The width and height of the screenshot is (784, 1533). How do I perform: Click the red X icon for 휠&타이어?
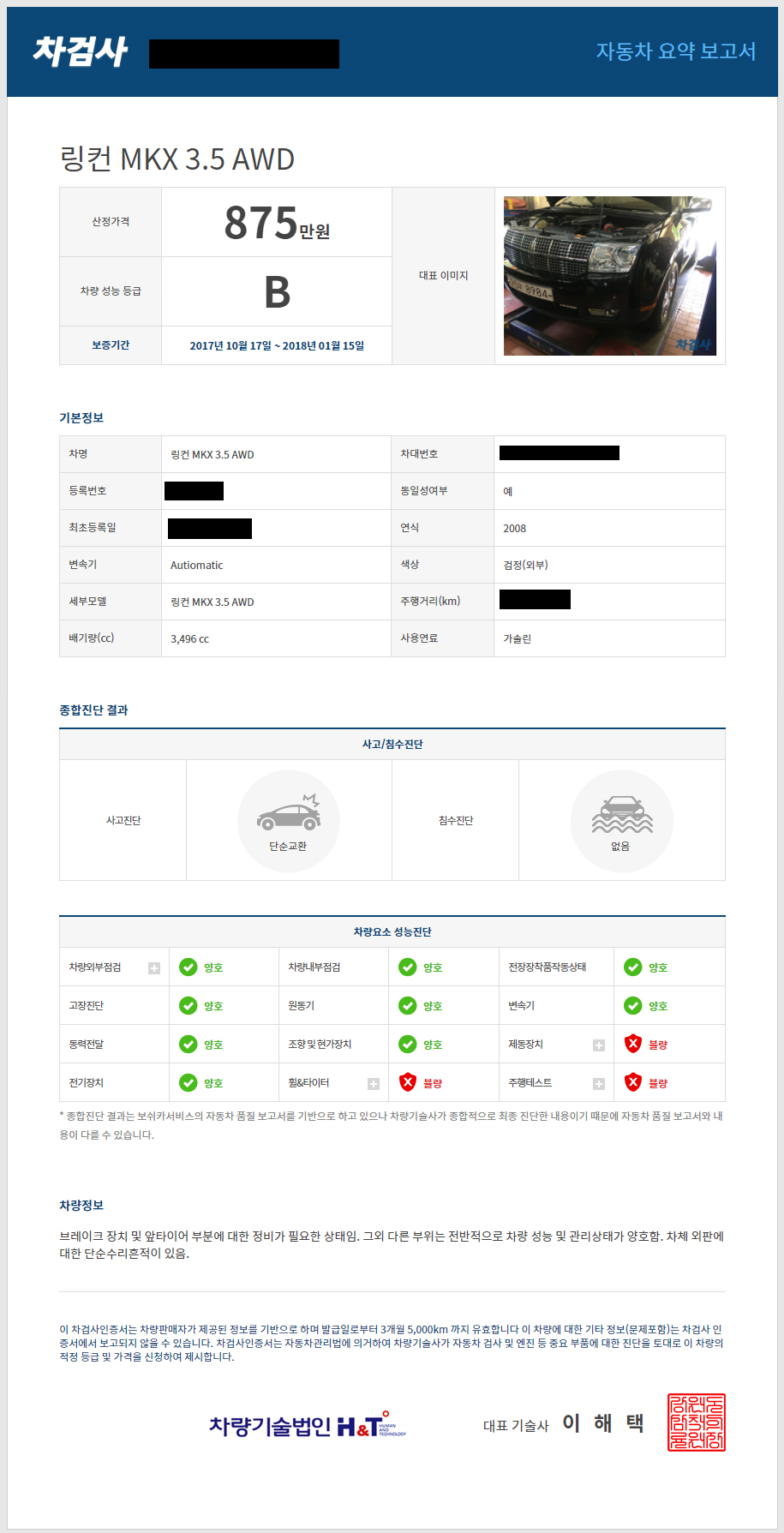tap(408, 1082)
